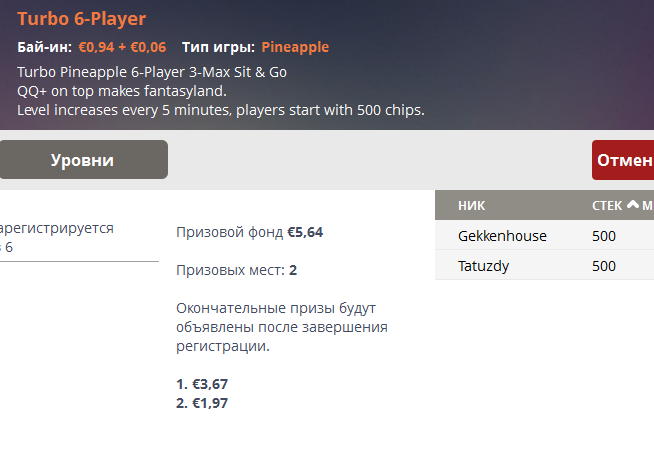Click Gekkenhouse's 500 stack value

(x=604, y=237)
